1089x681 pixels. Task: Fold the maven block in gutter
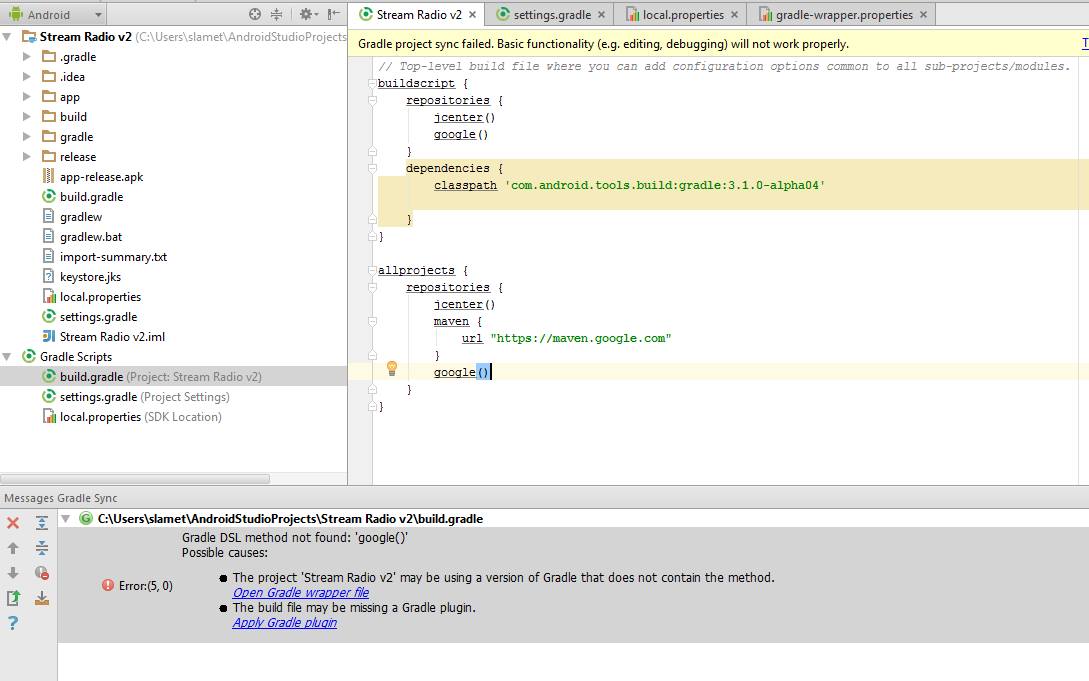point(372,321)
